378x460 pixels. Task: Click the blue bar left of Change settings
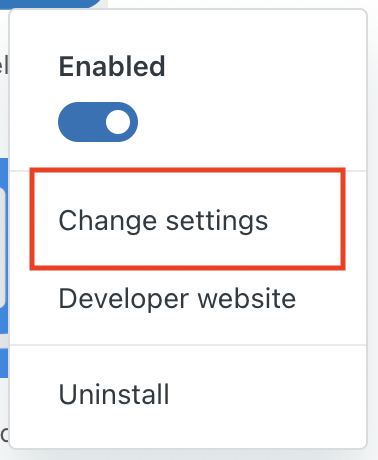(4, 246)
